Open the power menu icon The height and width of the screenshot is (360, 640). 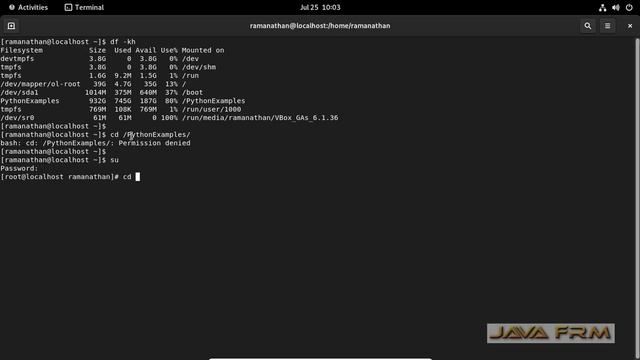(629, 7)
